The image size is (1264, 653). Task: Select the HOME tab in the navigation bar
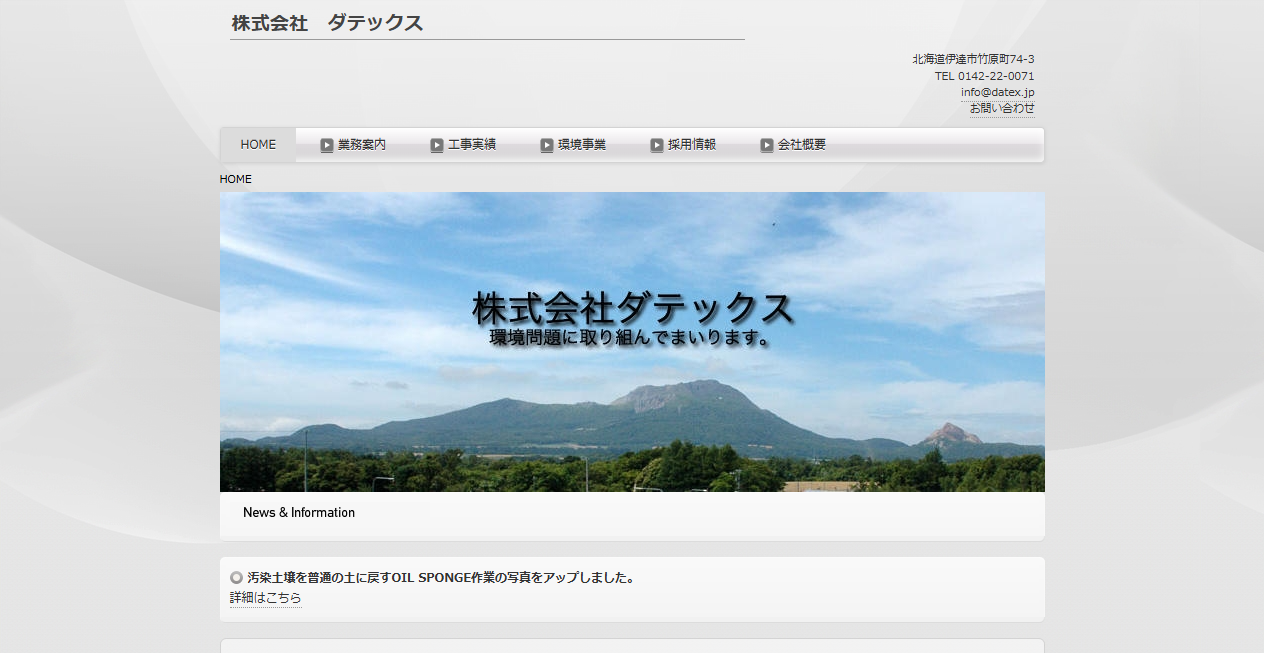point(257,144)
